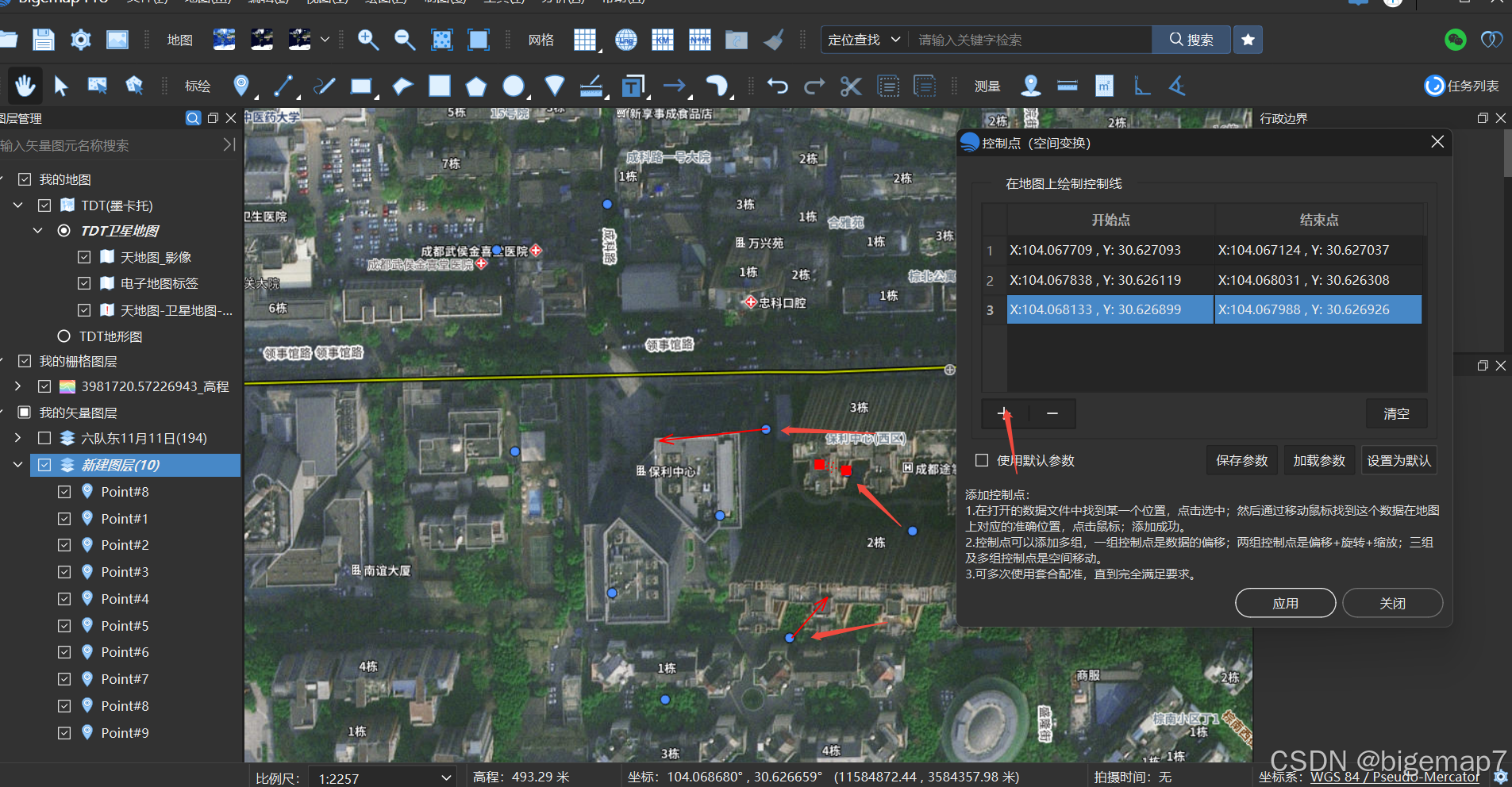Viewport: 1512px width, 787px height.
Task: Click the zoom out magnifier
Action: (405, 40)
